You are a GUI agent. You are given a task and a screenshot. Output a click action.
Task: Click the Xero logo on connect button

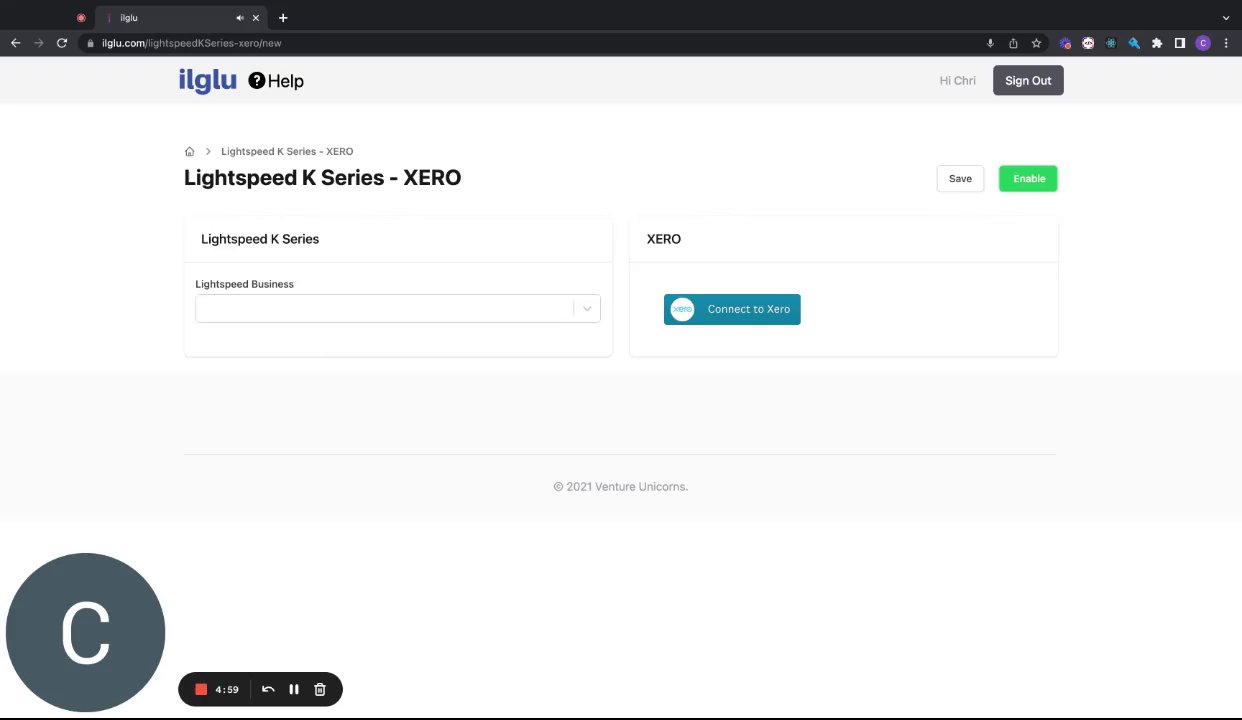(682, 309)
